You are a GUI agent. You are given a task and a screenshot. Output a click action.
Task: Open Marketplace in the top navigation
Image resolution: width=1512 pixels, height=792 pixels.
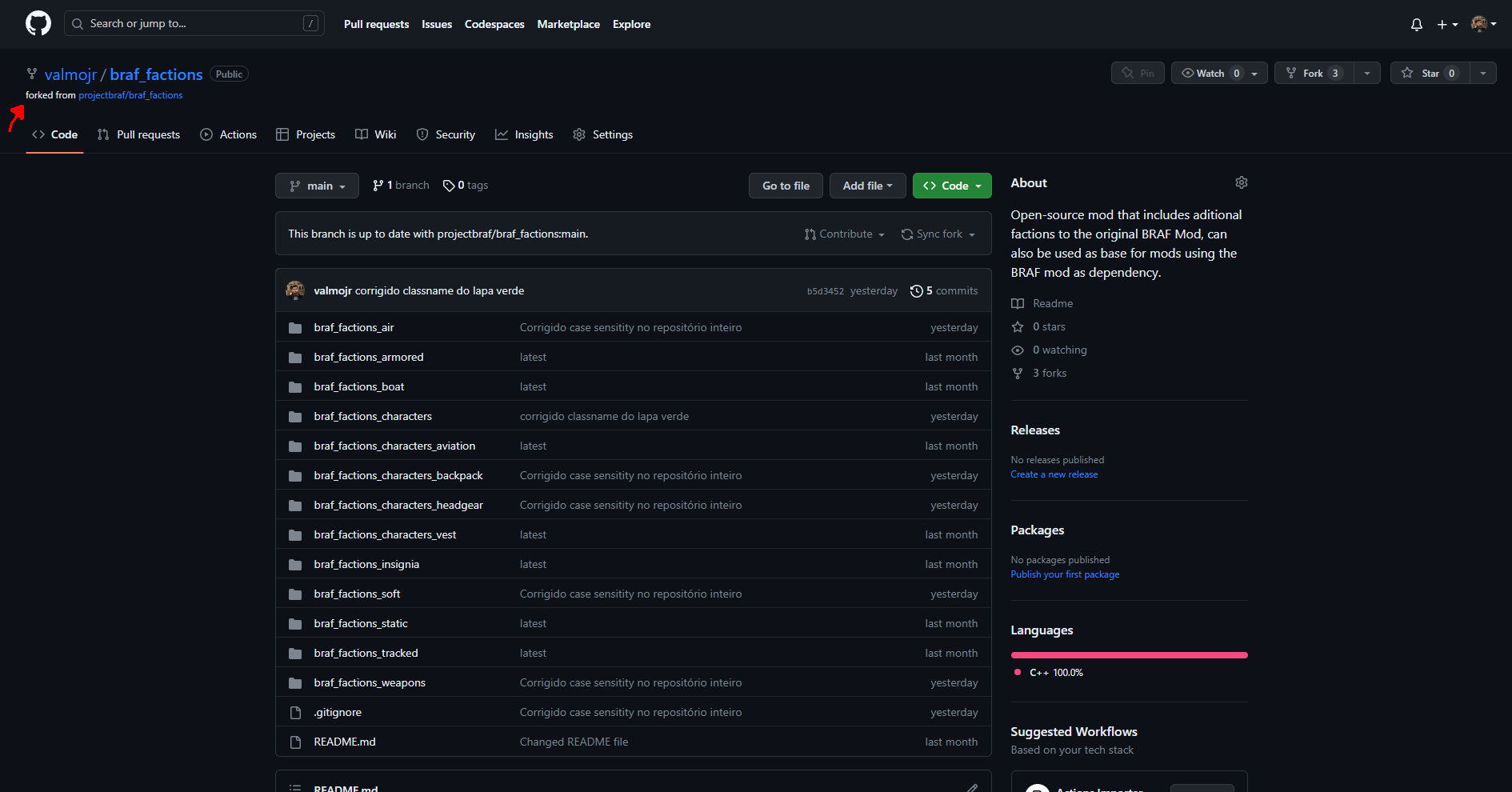tap(569, 25)
